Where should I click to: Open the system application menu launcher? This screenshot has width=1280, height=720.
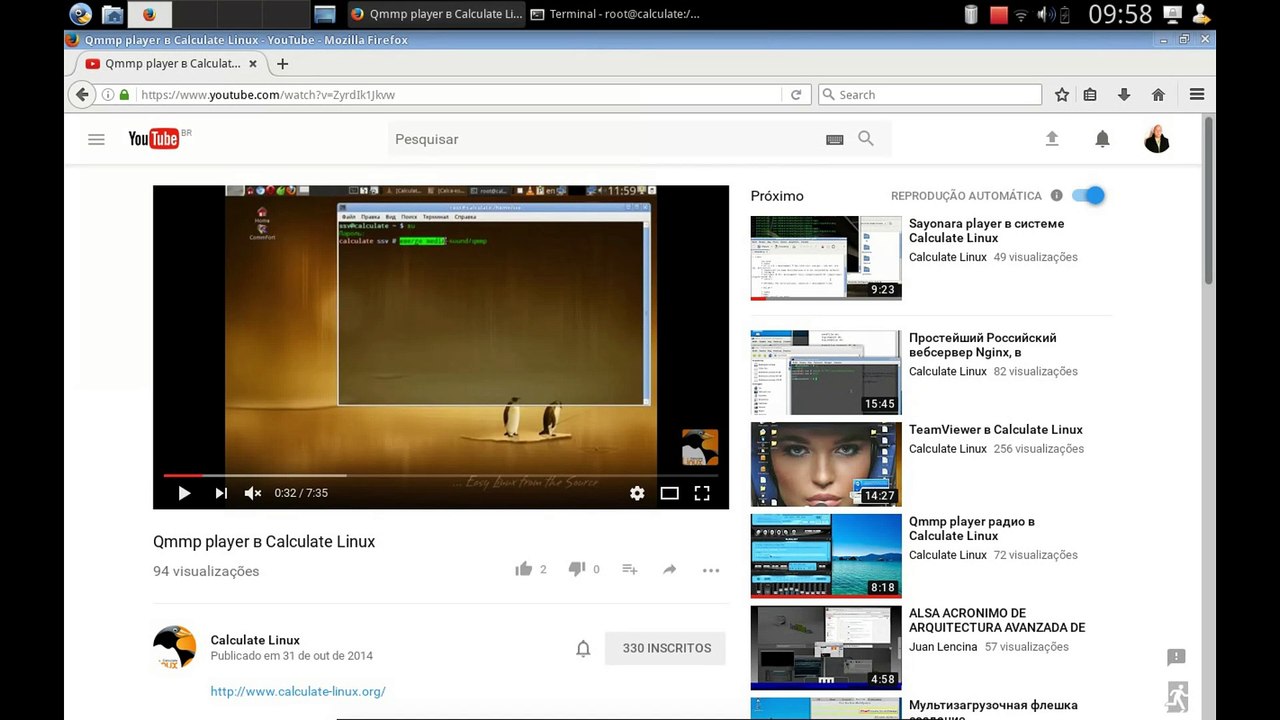point(81,14)
